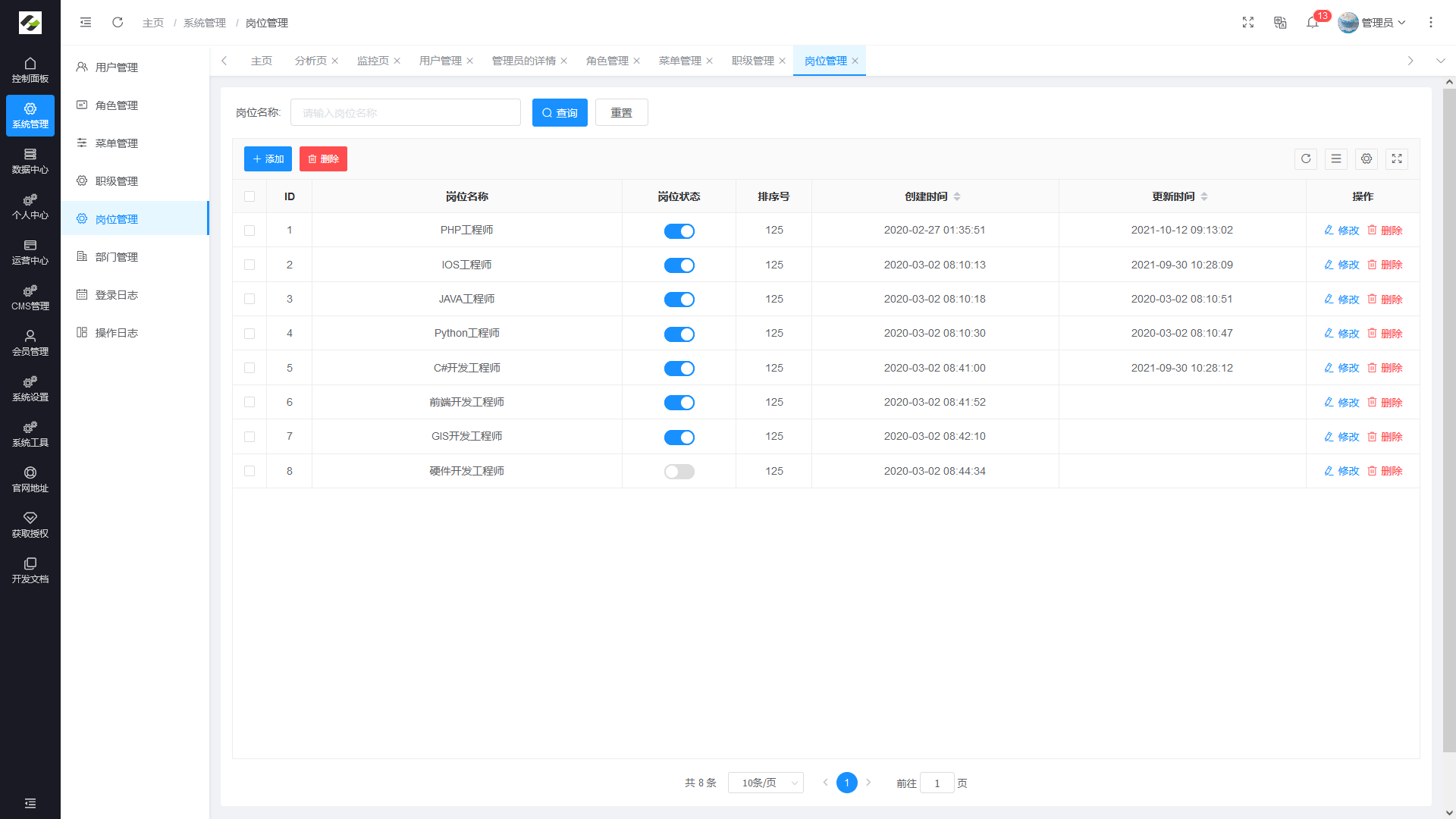Maximize table with fullscreen icon
This screenshot has width=1456, height=819.
tap(1397, 159)
